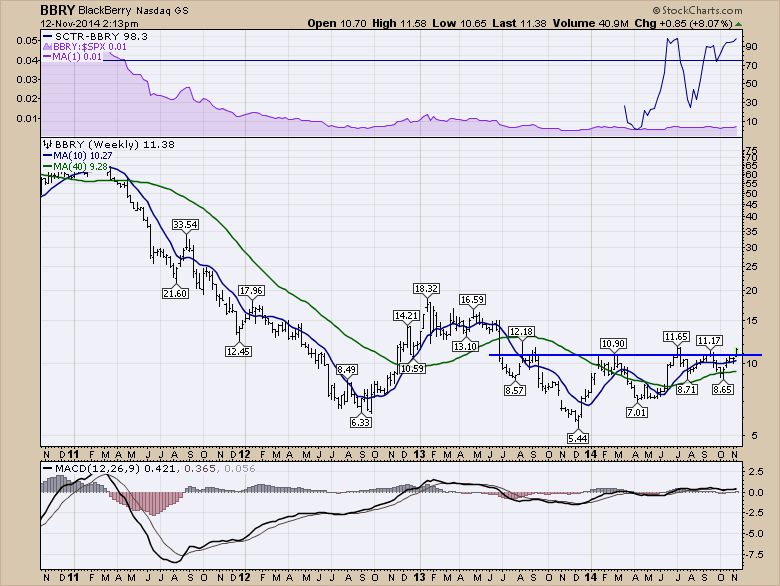Click the chart date 12-Nov-2014 2:13pm
The image size is (780, 586).
[90, 23]
